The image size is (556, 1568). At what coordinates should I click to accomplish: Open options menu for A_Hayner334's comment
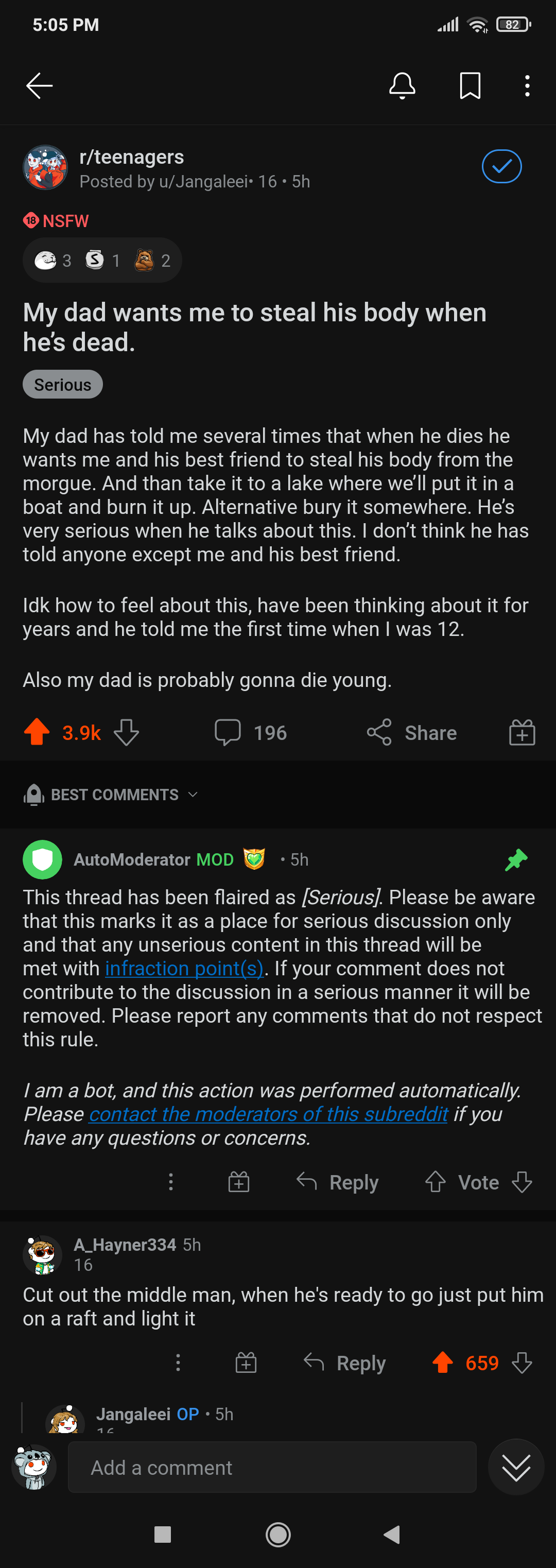coord(178,1362)
